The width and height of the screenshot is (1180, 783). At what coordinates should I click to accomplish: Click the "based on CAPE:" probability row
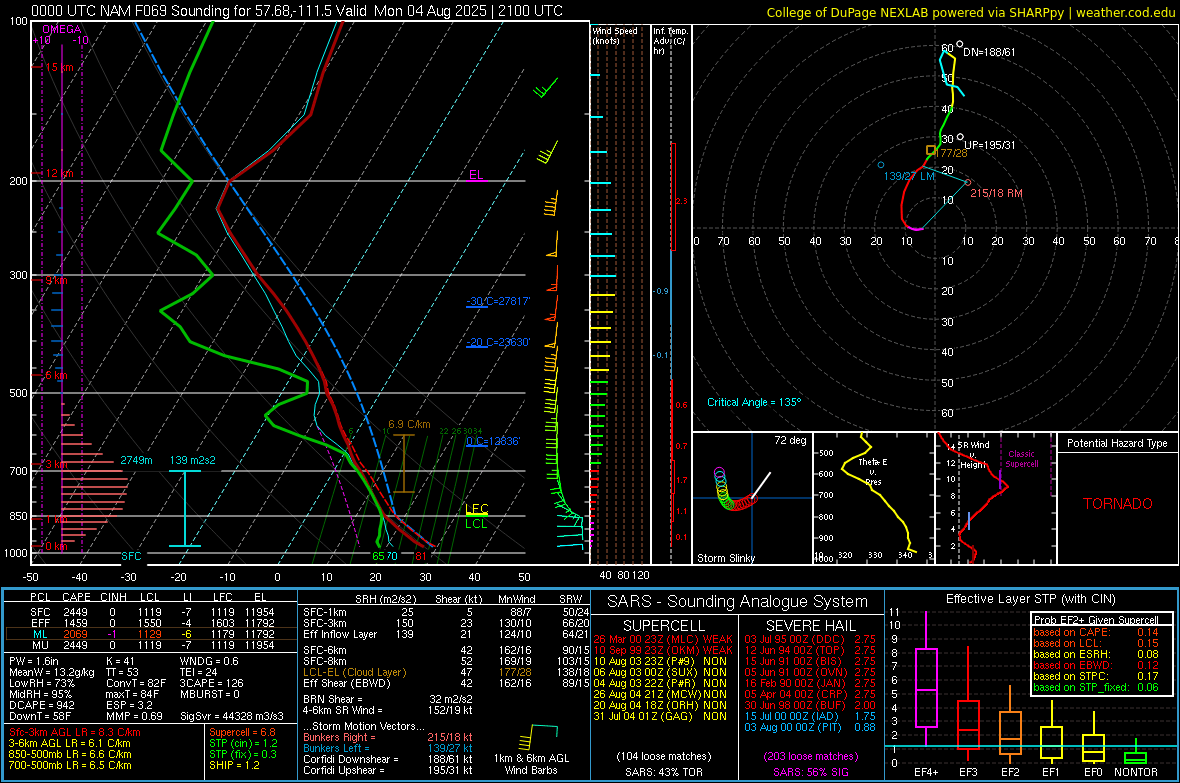pyautogui.click(x=1096, y=632)
